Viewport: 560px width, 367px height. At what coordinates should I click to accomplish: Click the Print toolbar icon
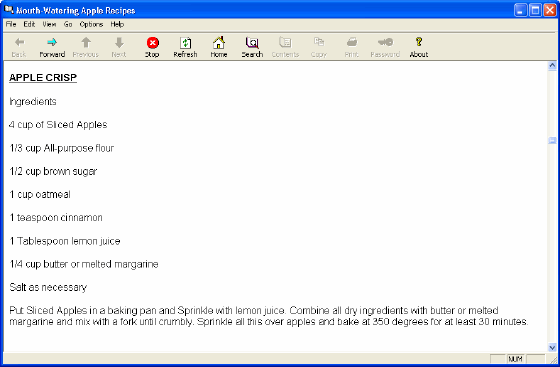tap(352, 42)
